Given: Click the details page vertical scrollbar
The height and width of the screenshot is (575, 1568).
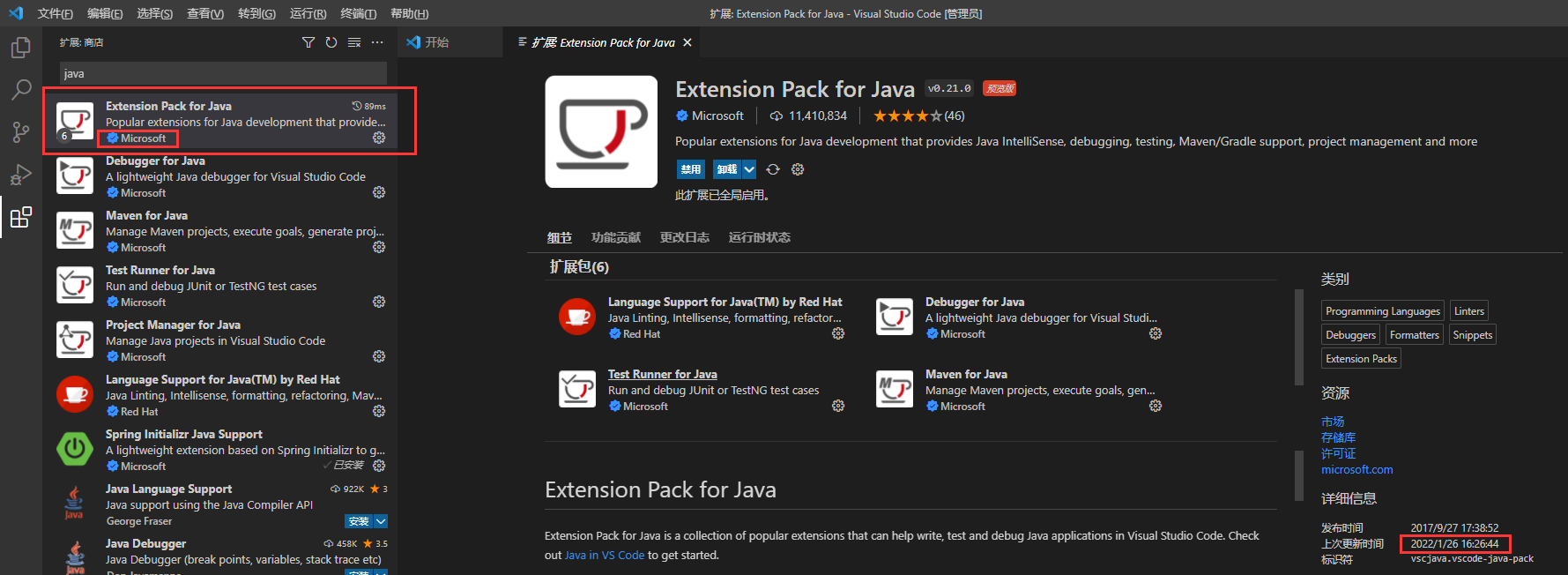Looking at the screenshot, I should point(1298,337).
